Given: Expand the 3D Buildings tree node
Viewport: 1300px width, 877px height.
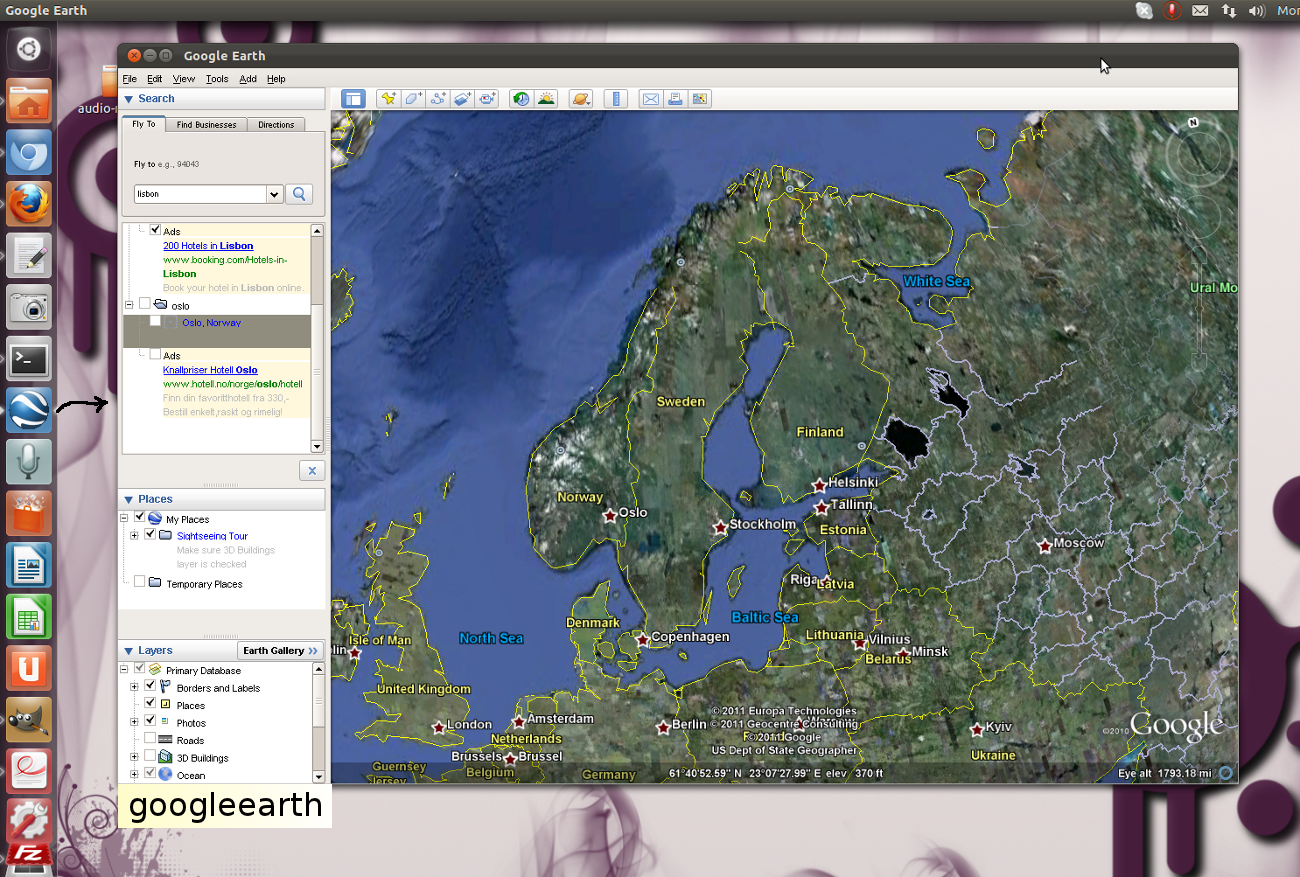Looking at the screenshot, I should click(x=134, y=757).
